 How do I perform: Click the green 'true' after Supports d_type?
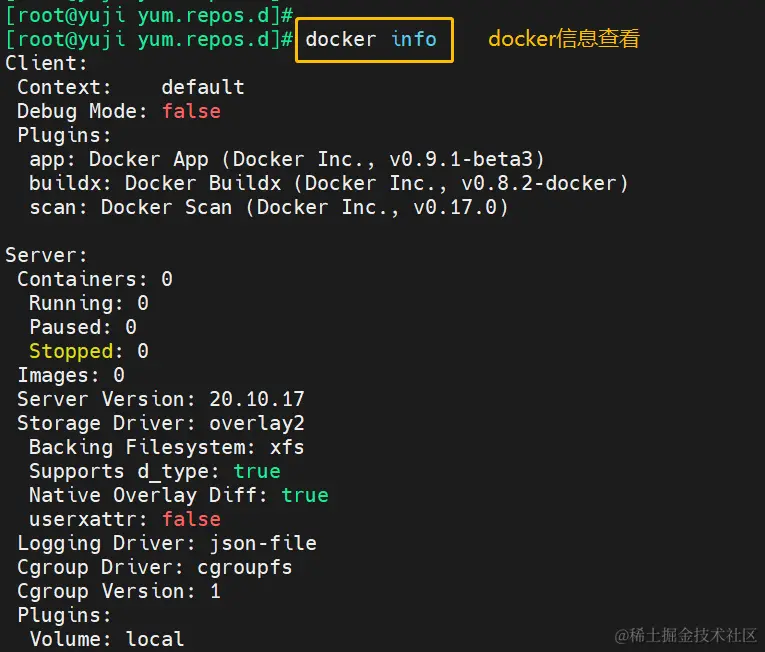tap(257, 471)
